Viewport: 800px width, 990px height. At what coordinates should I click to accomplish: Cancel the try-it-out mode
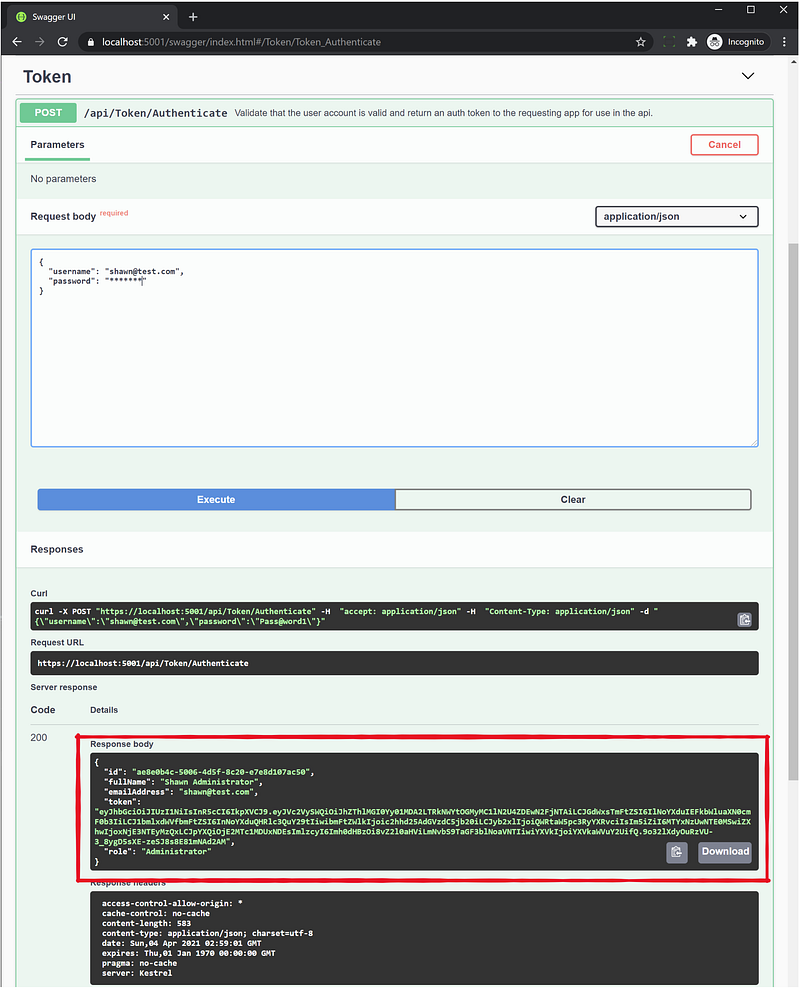click(724, 145)
